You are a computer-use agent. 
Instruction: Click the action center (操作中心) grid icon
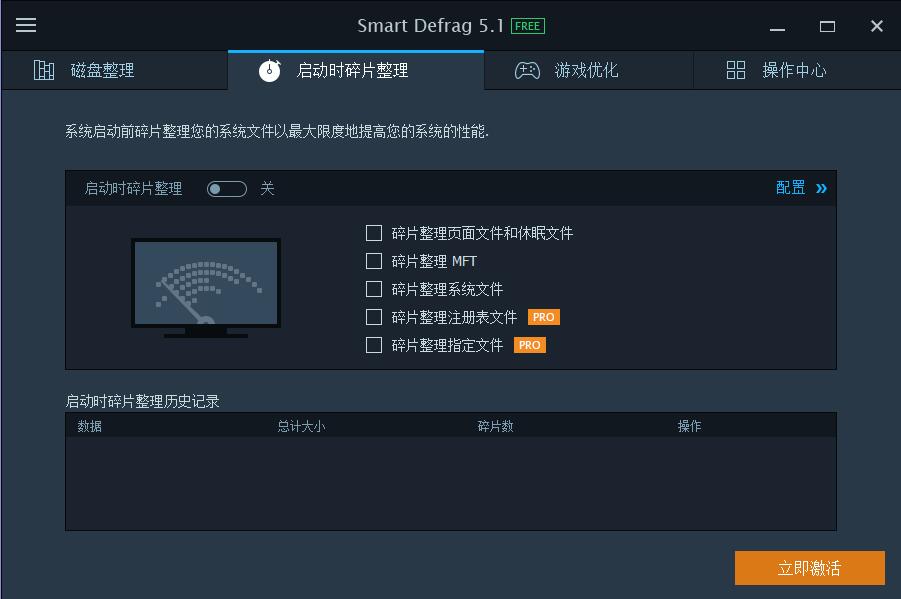(x=736, y=70)
